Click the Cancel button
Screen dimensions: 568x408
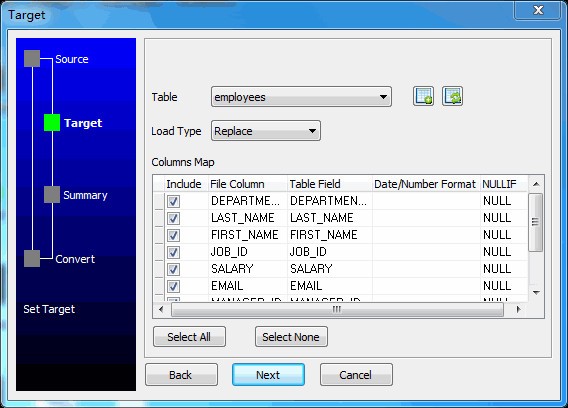coord(356,375)
